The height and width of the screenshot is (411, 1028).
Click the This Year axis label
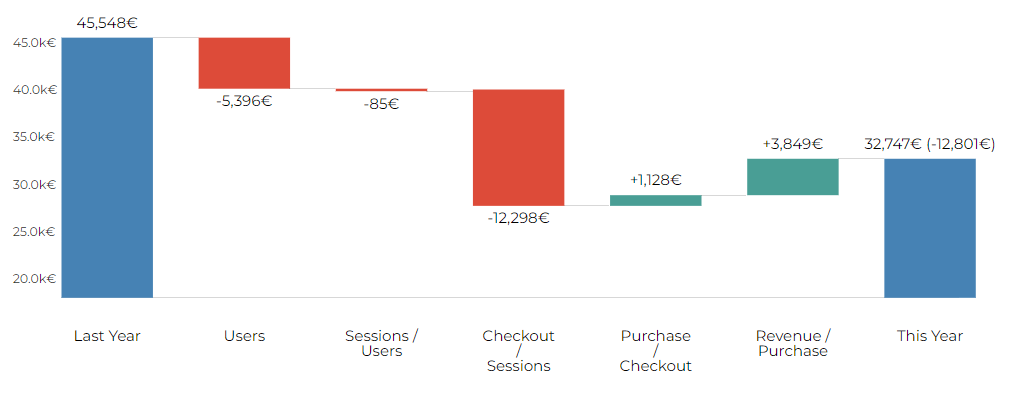tap(930, 336)
